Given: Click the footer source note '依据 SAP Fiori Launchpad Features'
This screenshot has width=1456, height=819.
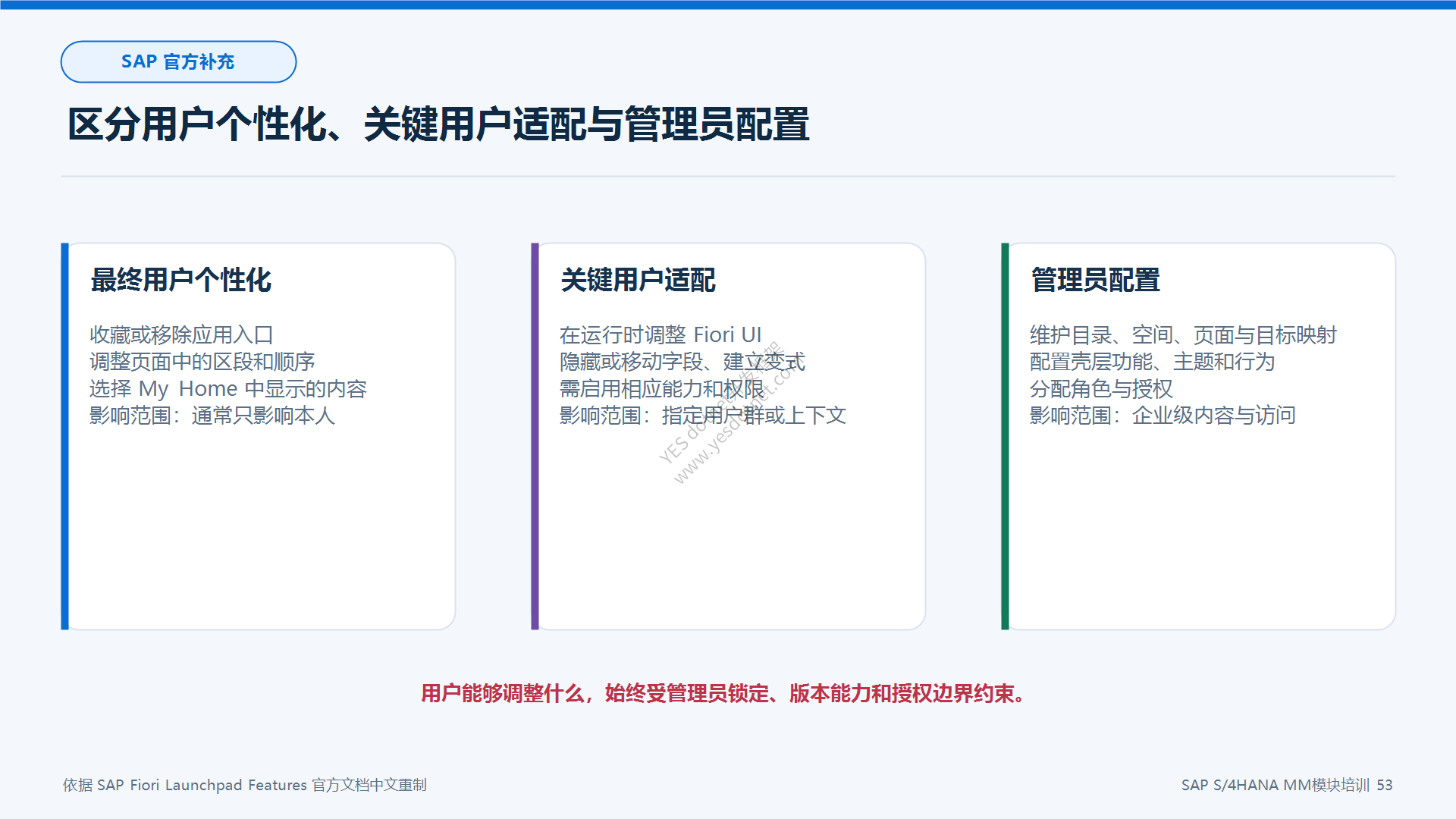Looking at the screenshot, I should point(245,785).
